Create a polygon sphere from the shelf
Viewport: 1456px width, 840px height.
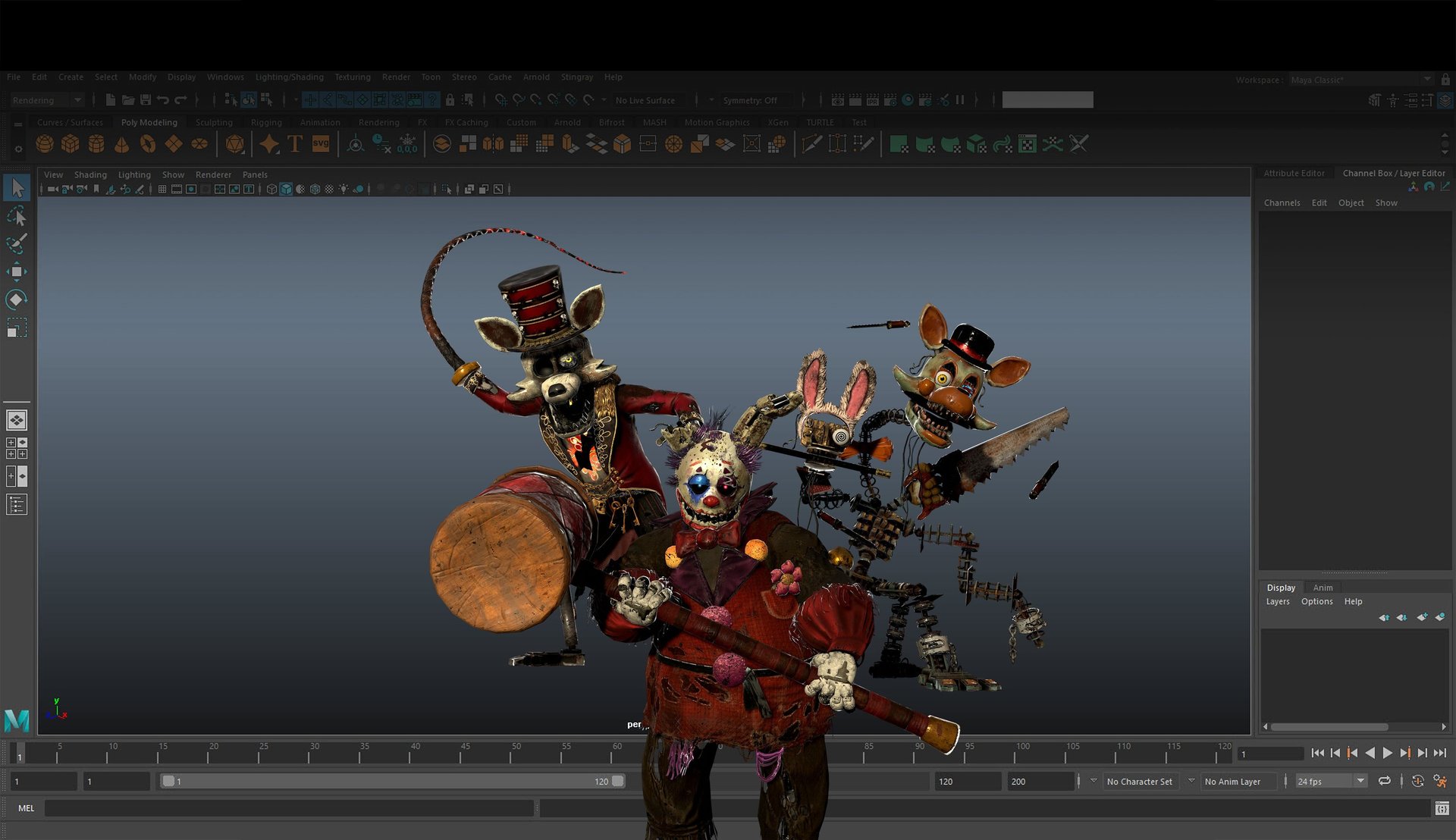pyautogui.click(x=45, y=144)
